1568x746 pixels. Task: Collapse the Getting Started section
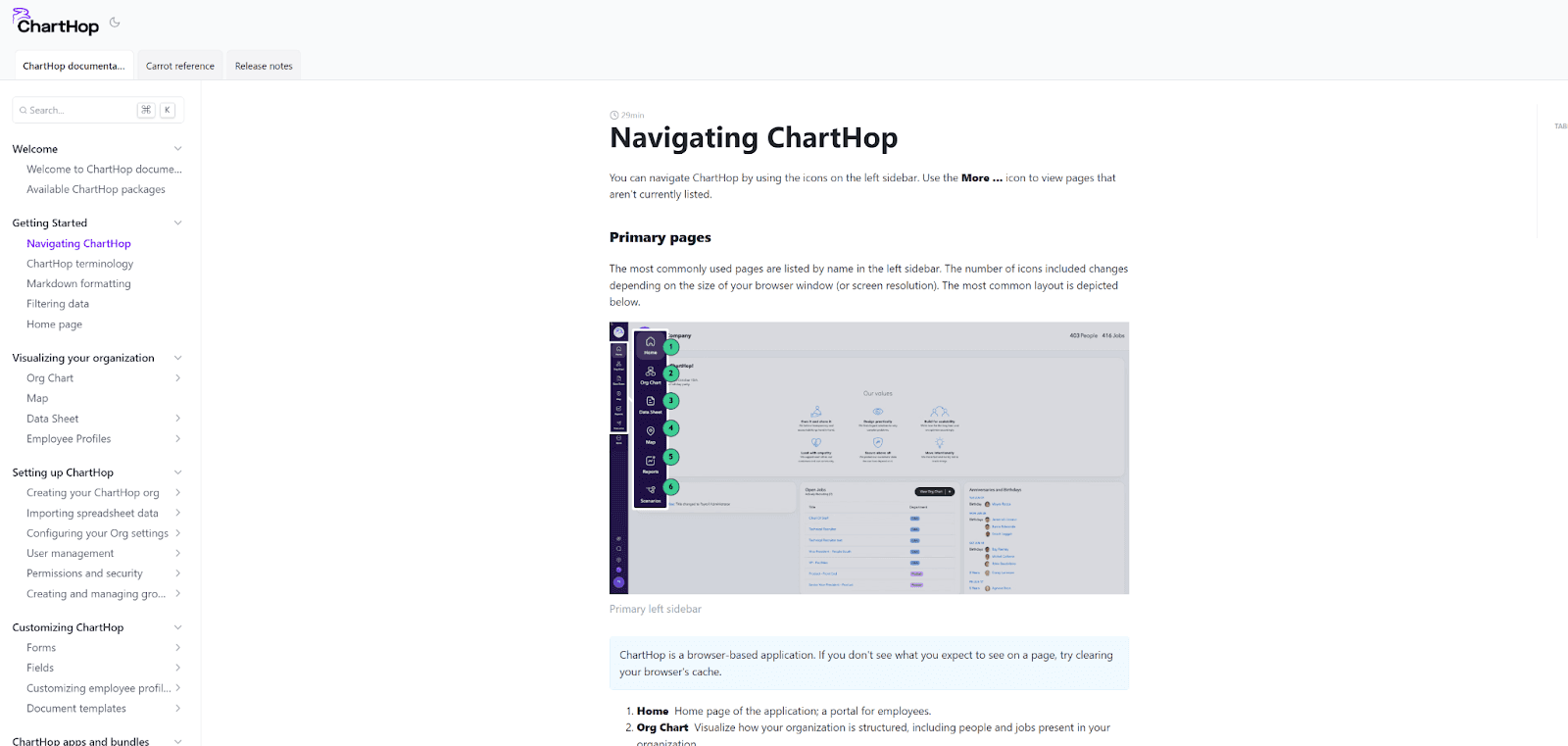click(x=177, y=224)
